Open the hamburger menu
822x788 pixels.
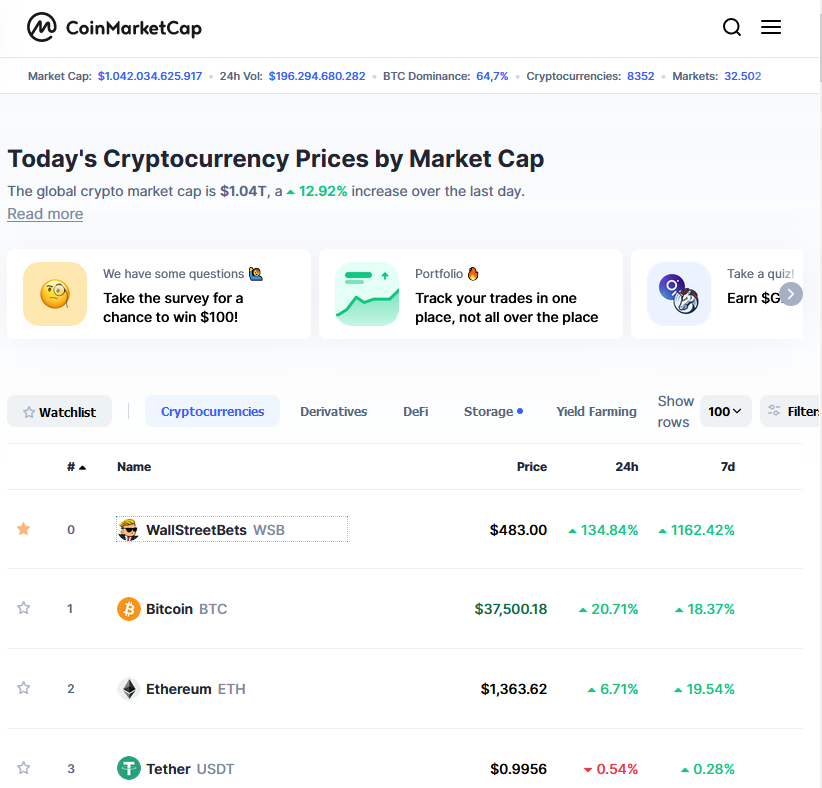click(x=771, y=28)
